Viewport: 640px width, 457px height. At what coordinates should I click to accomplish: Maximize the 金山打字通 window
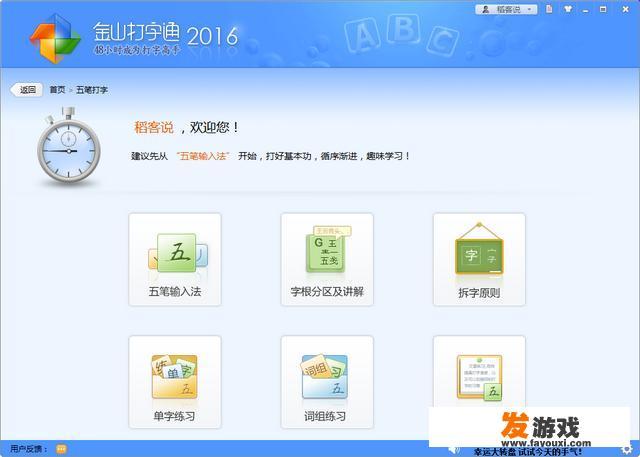[x=603, y=9]
